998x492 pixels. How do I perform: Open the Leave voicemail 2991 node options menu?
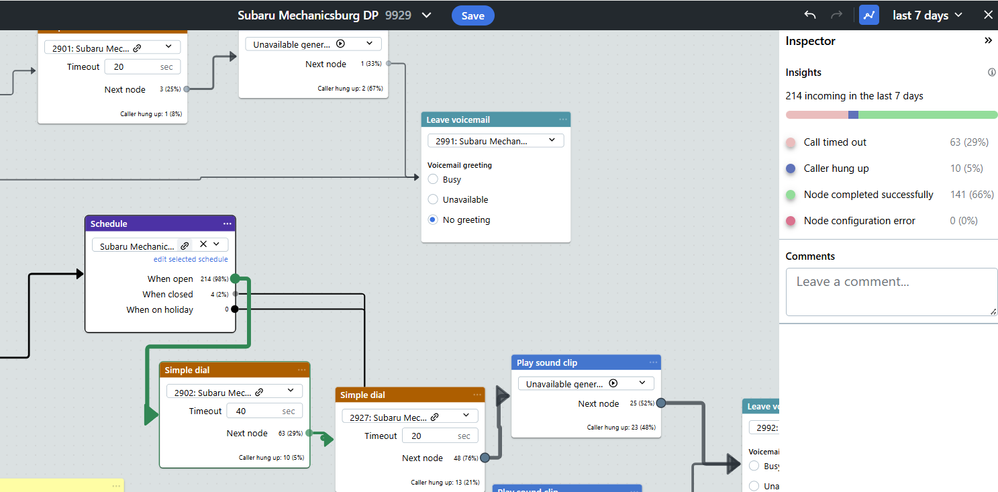point(563,120)
